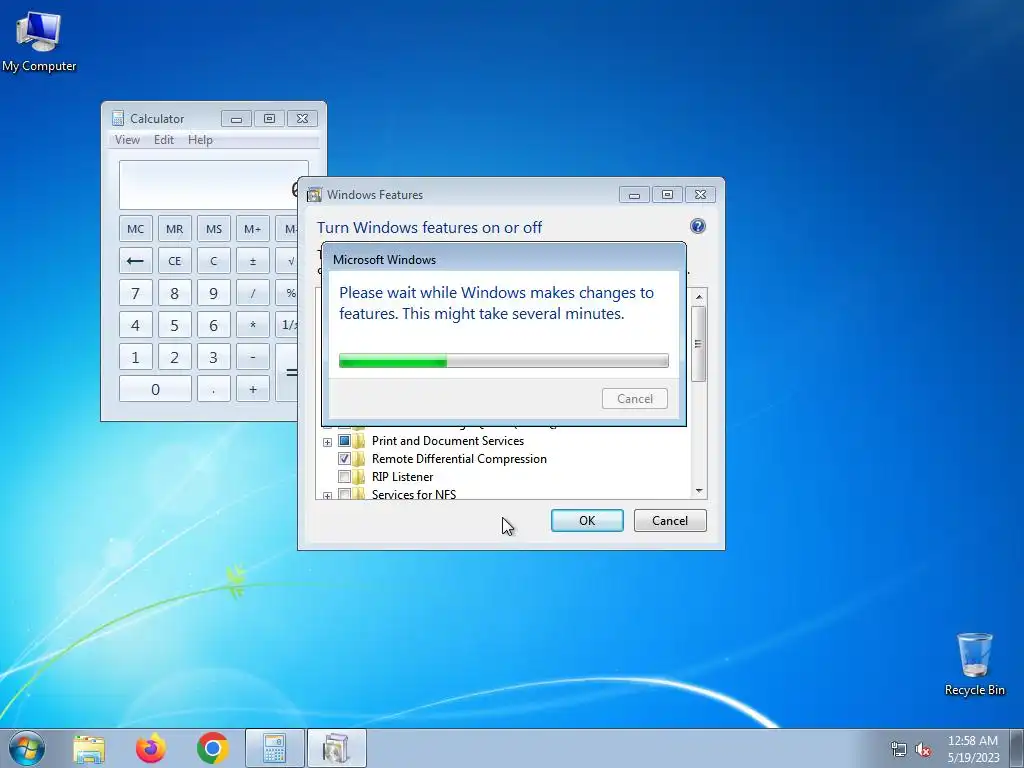Click Cancel at the bottom of Windows Features
The height and width of the screenshot is (768, 1024).
[670, 520]
